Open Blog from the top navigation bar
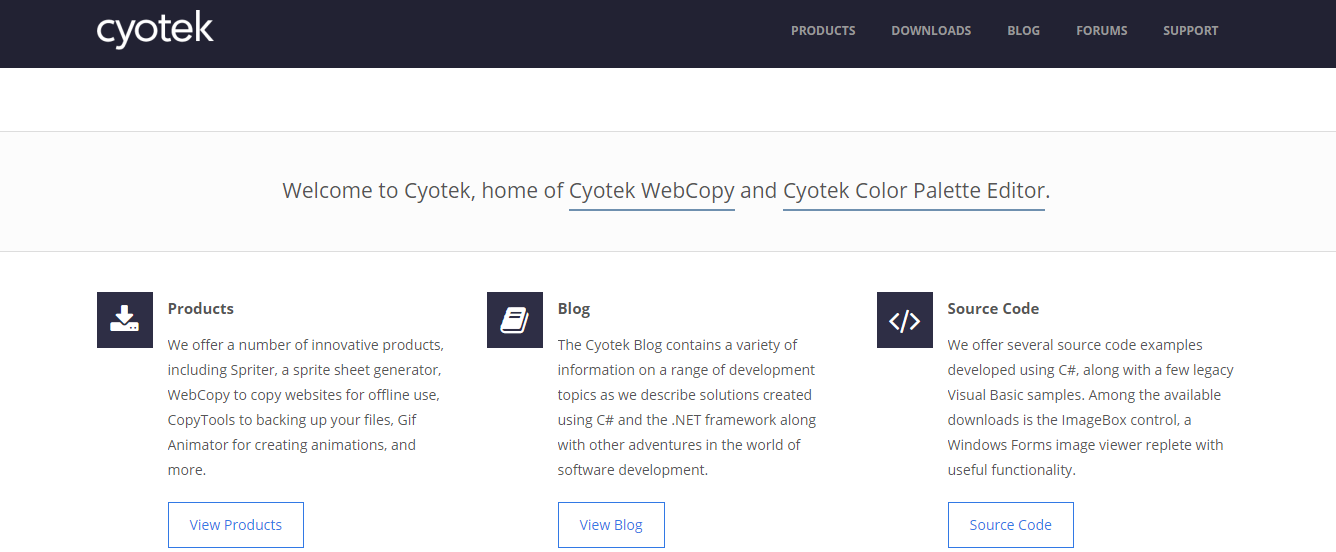Image resolution: width=1336 pixels, height=552 pixels. [x=1023, y=31]
